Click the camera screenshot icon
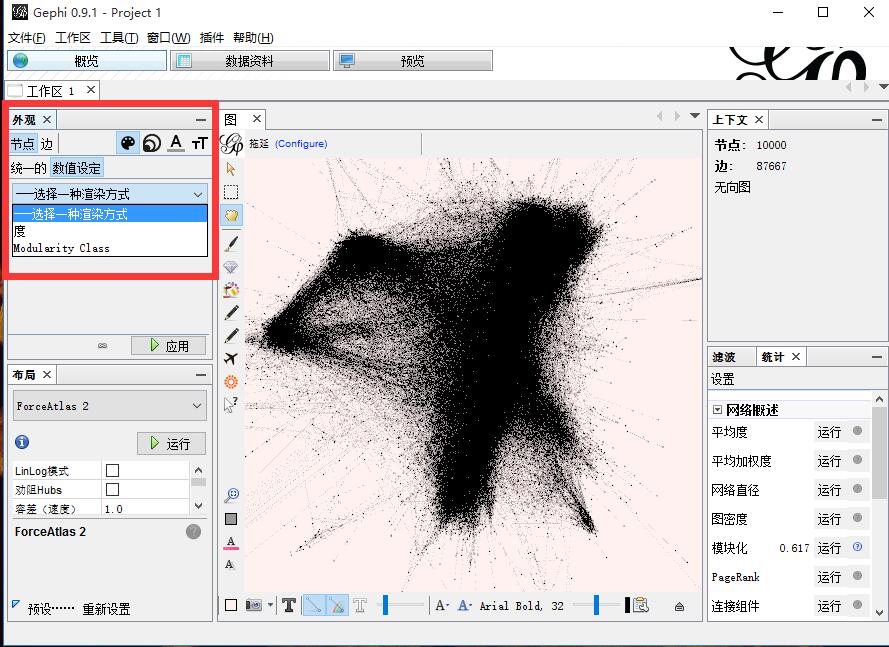This screenshot has width=889, height=647. (253, 605)
